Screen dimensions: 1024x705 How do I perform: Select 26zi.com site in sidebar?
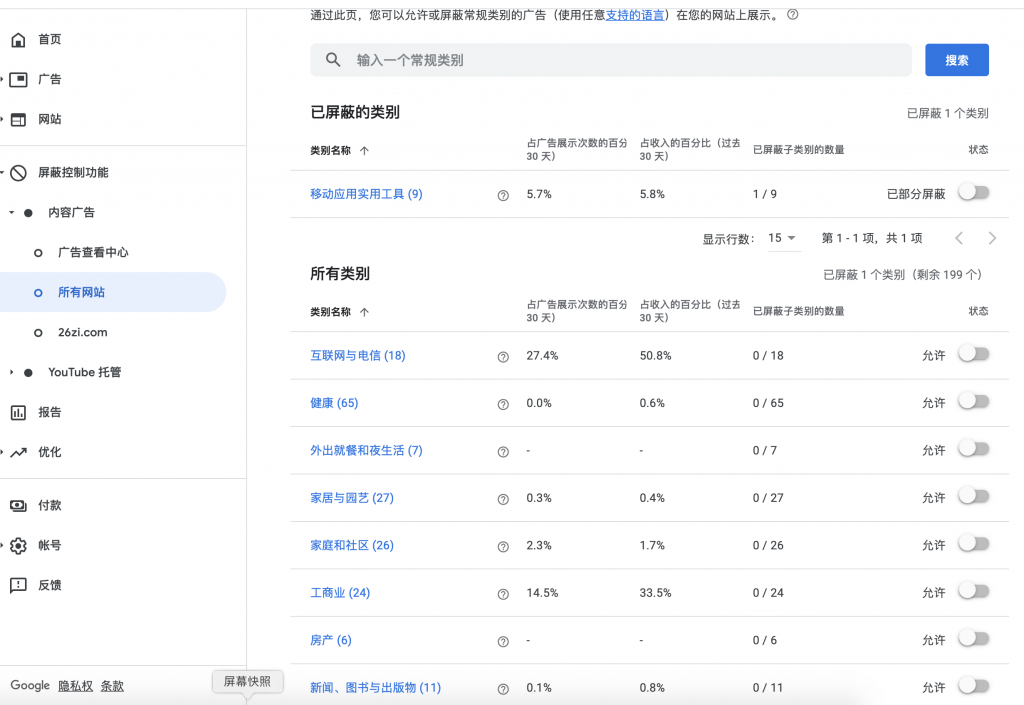[82, 332]
